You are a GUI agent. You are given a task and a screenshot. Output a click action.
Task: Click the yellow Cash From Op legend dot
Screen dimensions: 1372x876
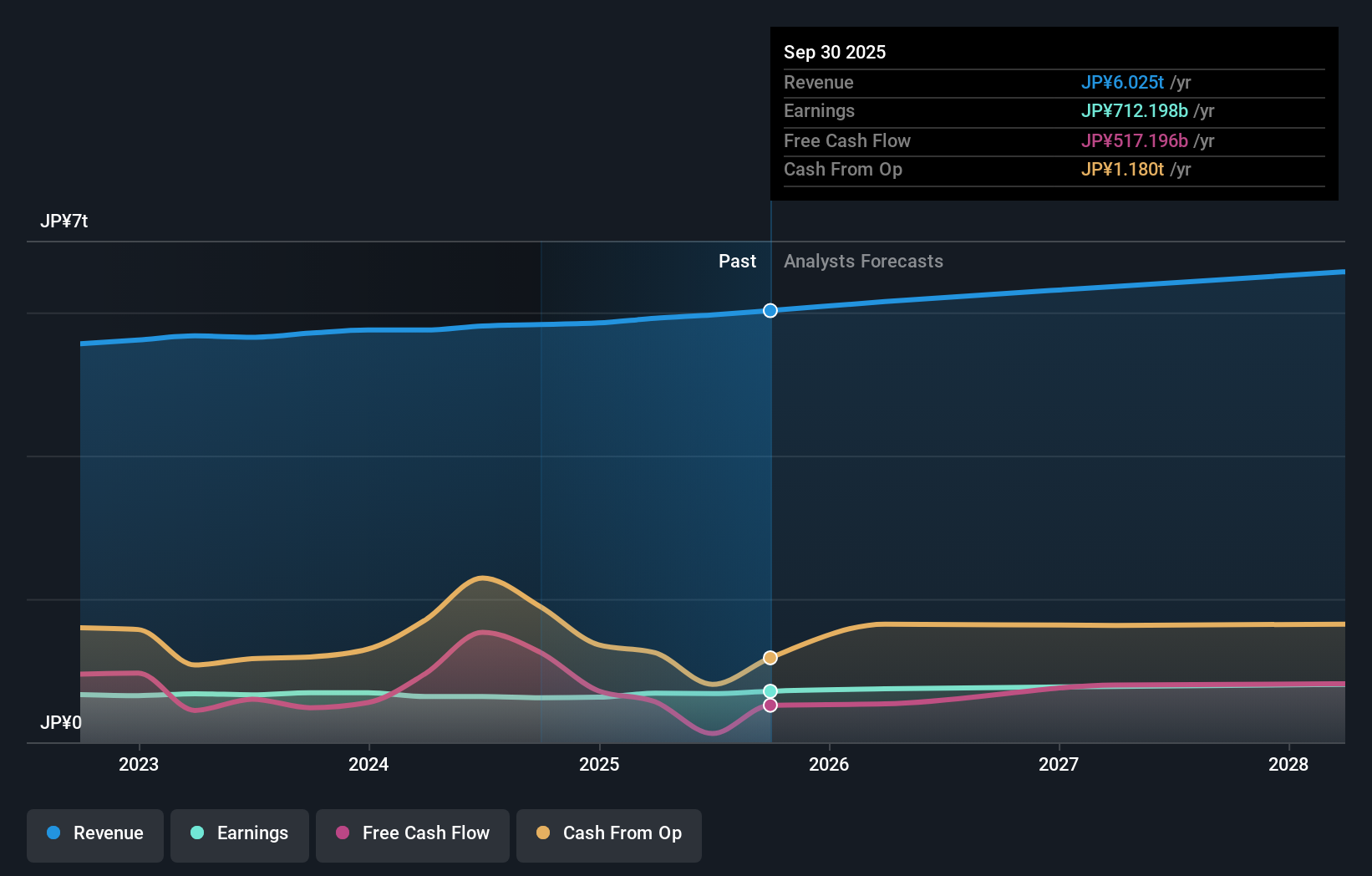point(544,833)
